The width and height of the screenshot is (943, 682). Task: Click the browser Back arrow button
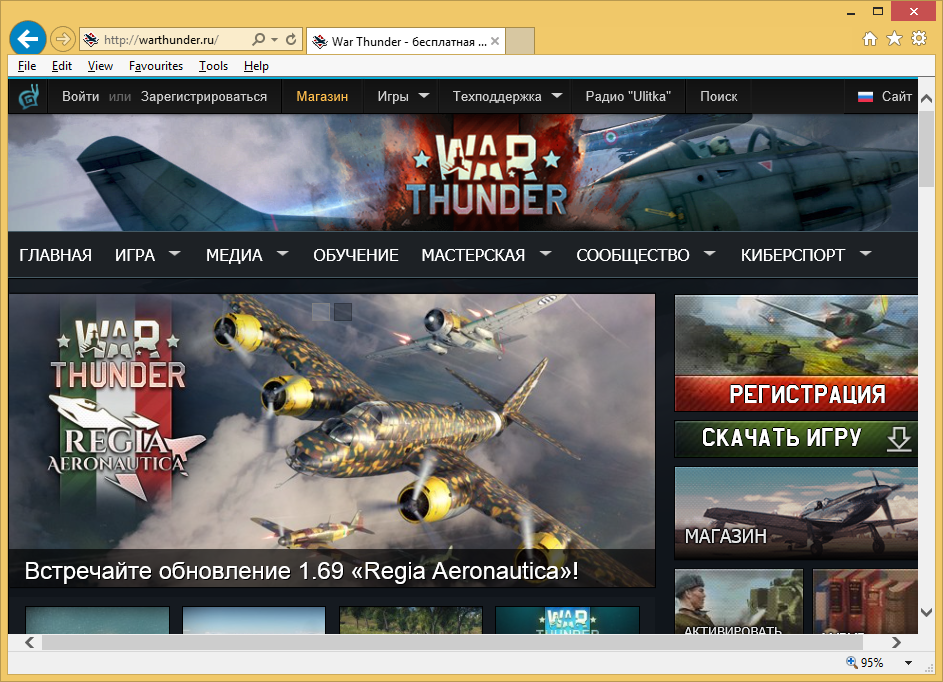[27, 40]
